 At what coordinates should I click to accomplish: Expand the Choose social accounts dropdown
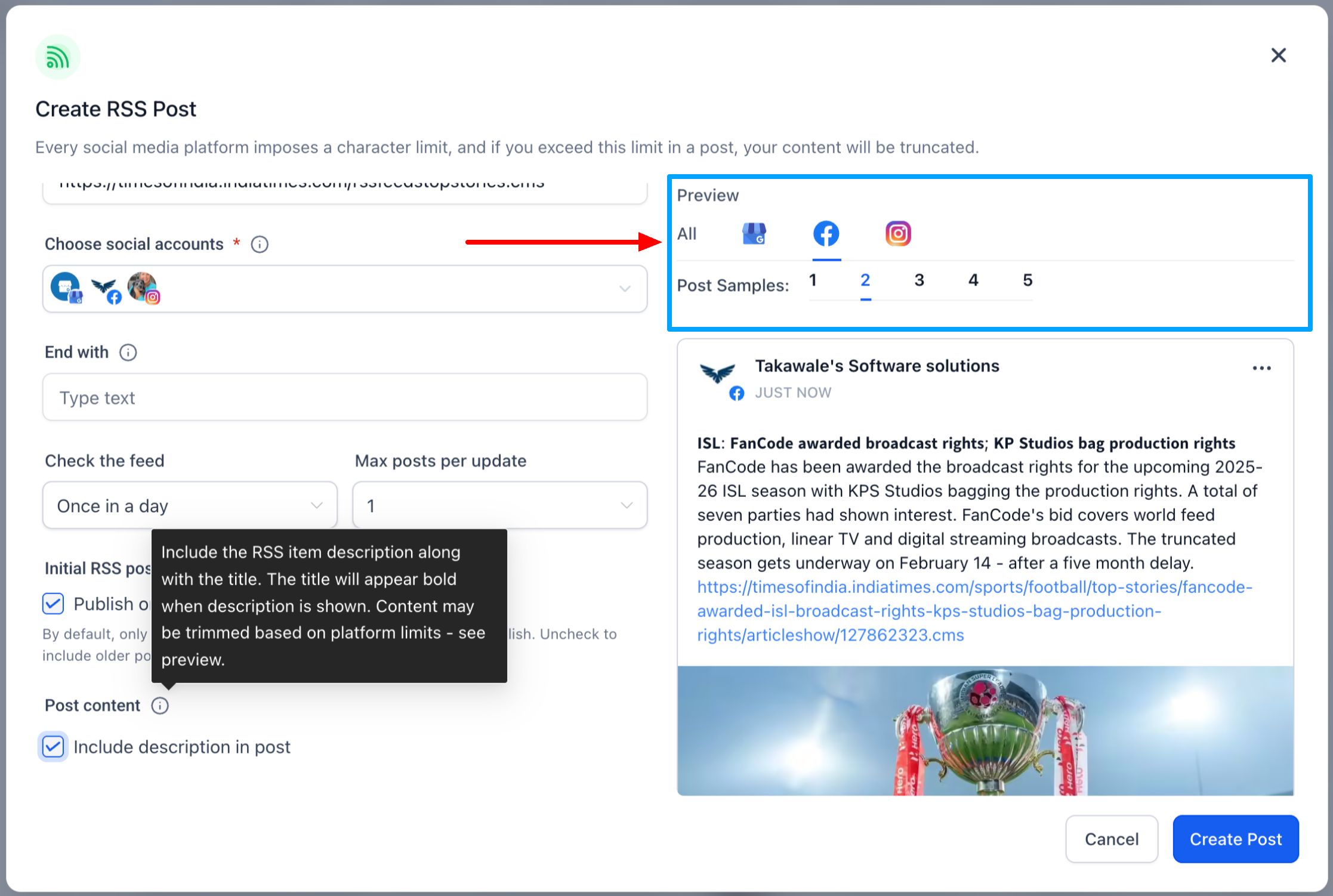tap(624, 289)
